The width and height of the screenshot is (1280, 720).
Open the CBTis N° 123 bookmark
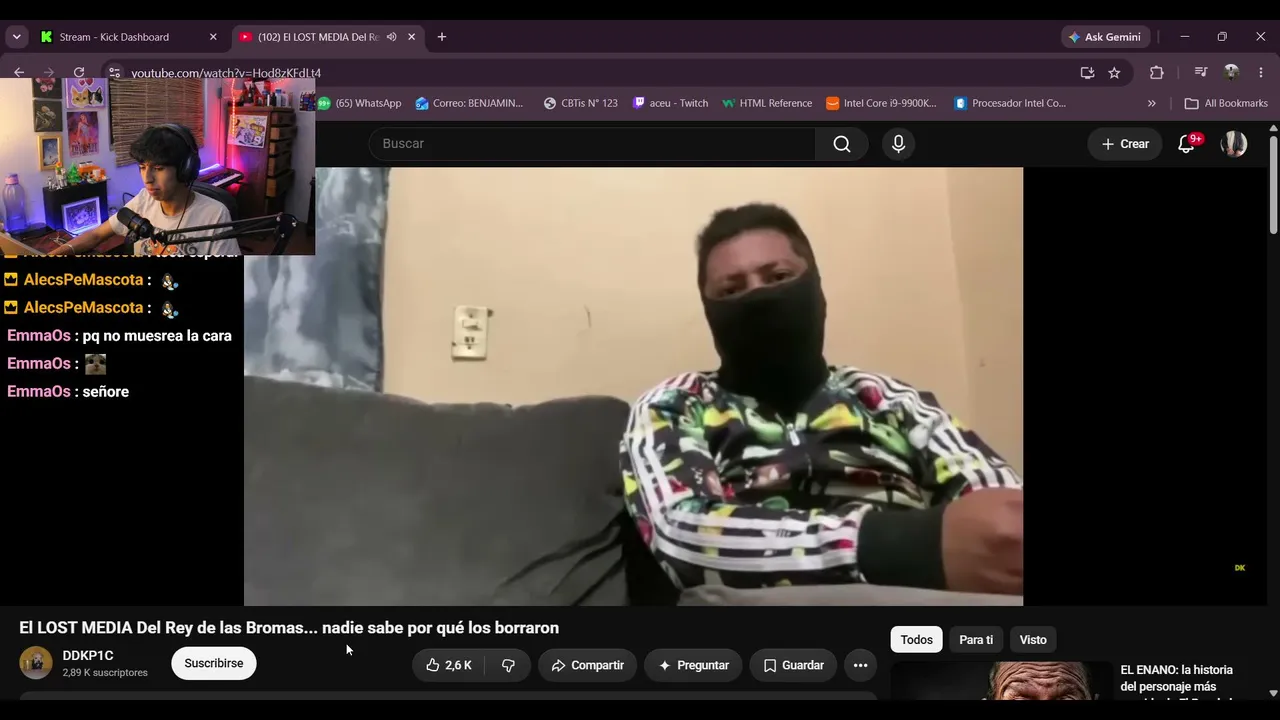[x=581, y=103]
